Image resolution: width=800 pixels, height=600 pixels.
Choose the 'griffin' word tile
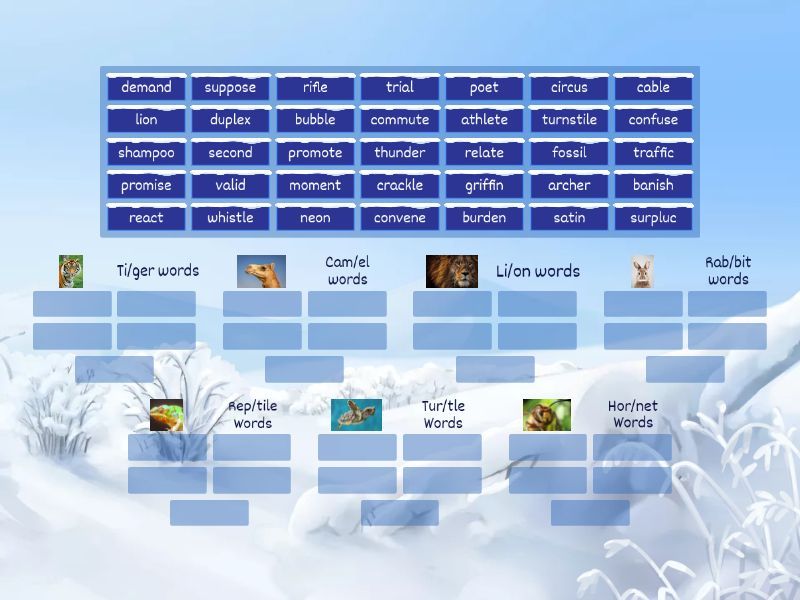point(484,186)
